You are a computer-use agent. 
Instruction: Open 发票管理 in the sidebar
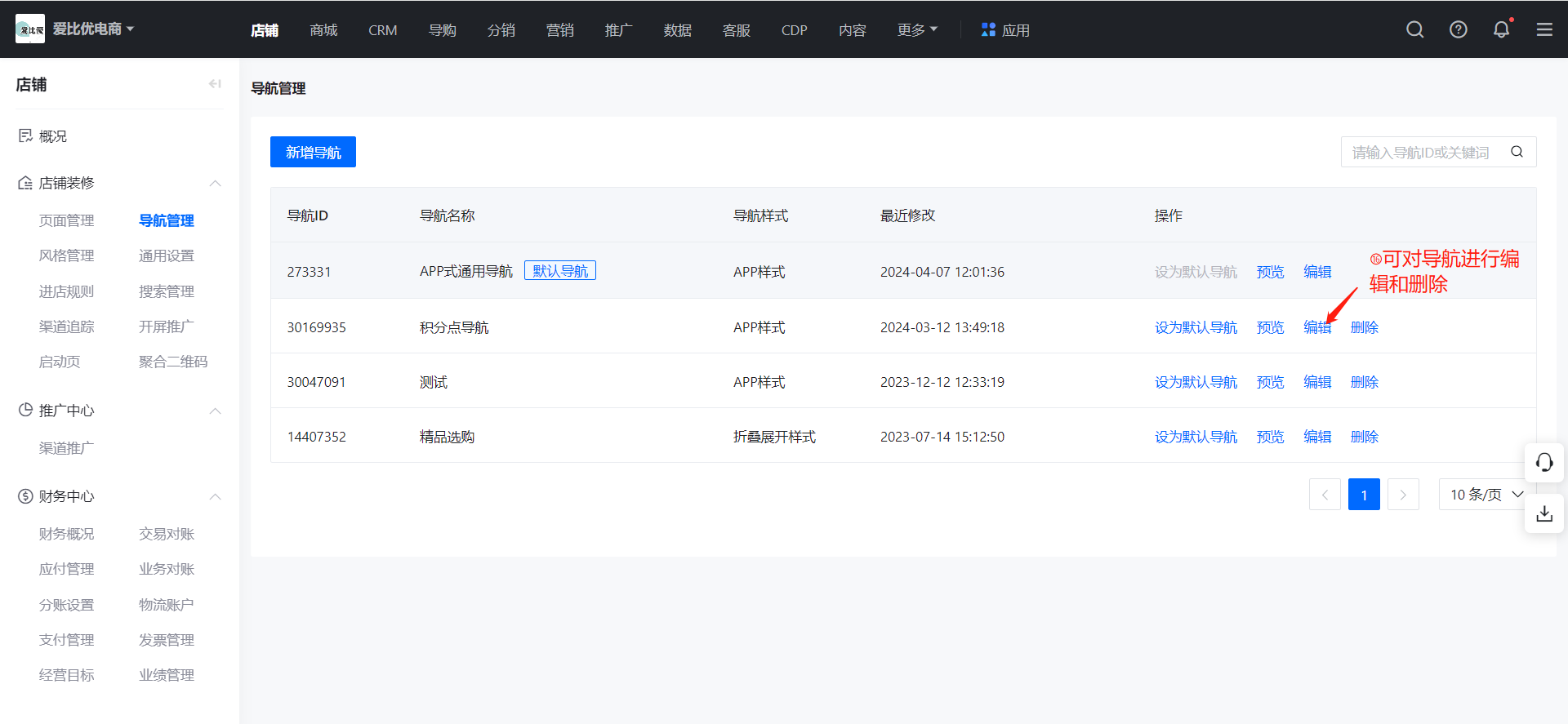pyautogui.click(x=167, y=640)
